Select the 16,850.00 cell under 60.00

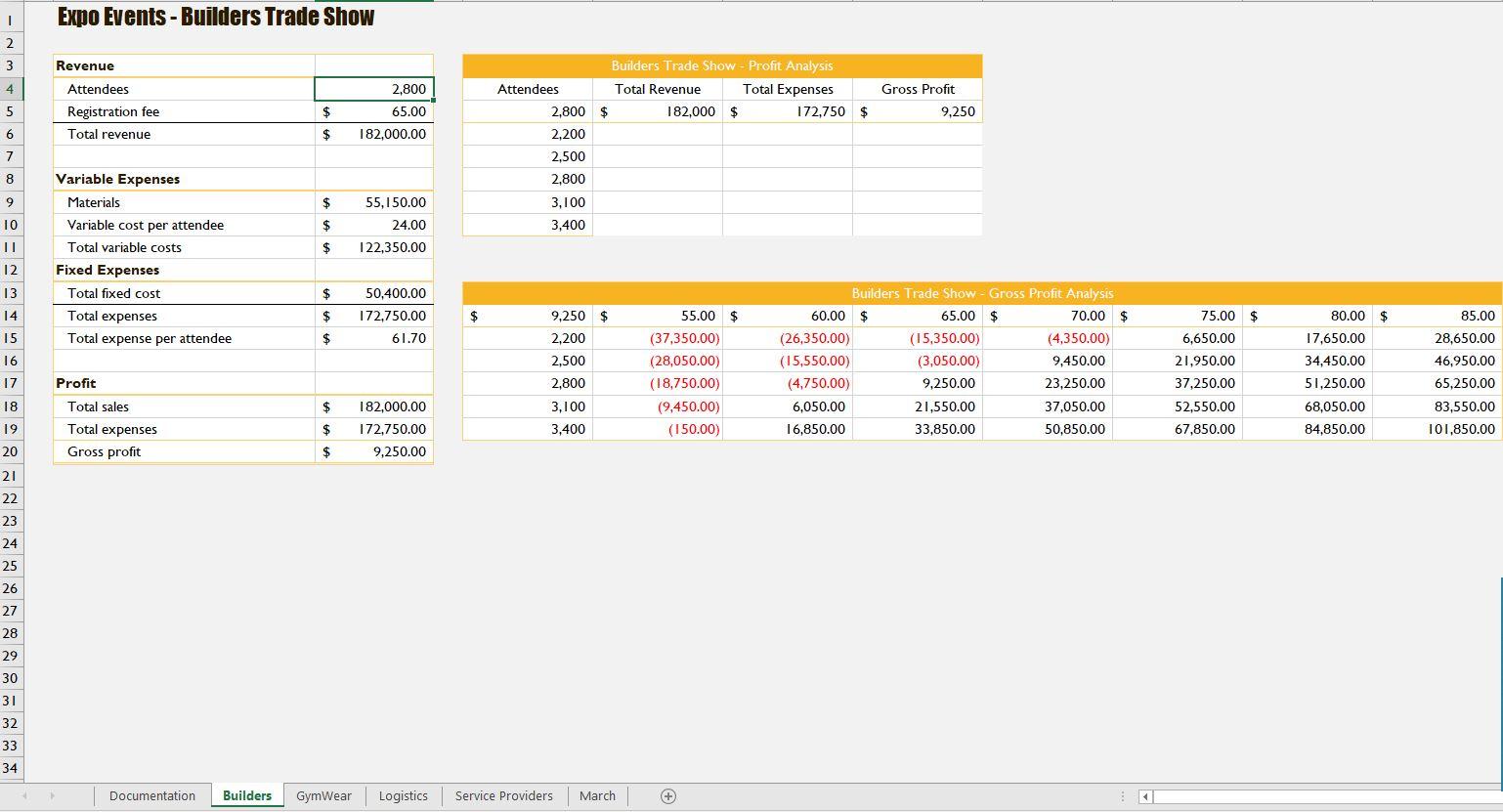[788, 429]
